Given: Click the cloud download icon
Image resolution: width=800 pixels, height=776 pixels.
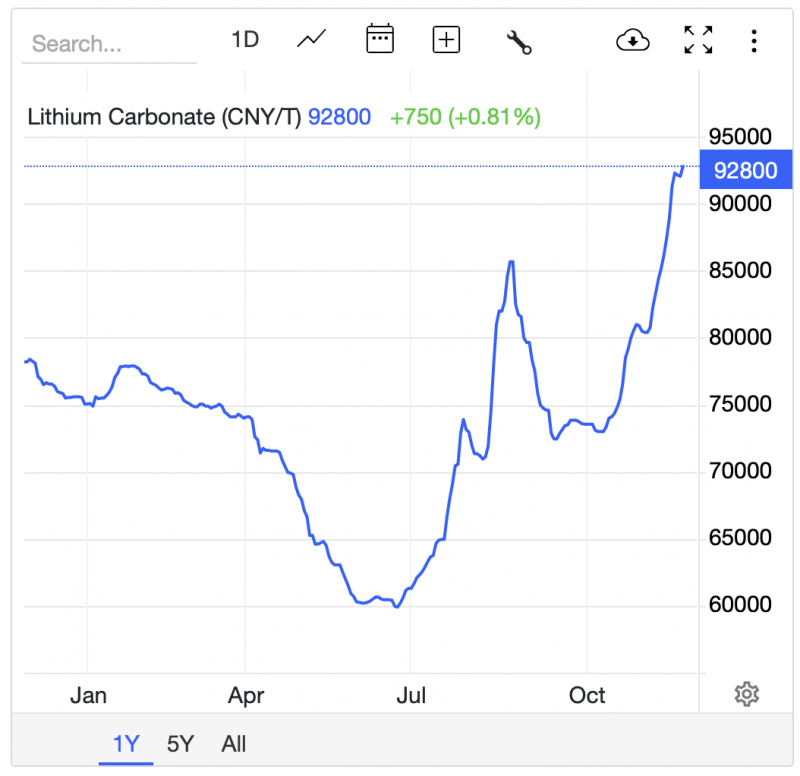Looking at the screenshot, I should pyautogui.click(x=633, y=40).
